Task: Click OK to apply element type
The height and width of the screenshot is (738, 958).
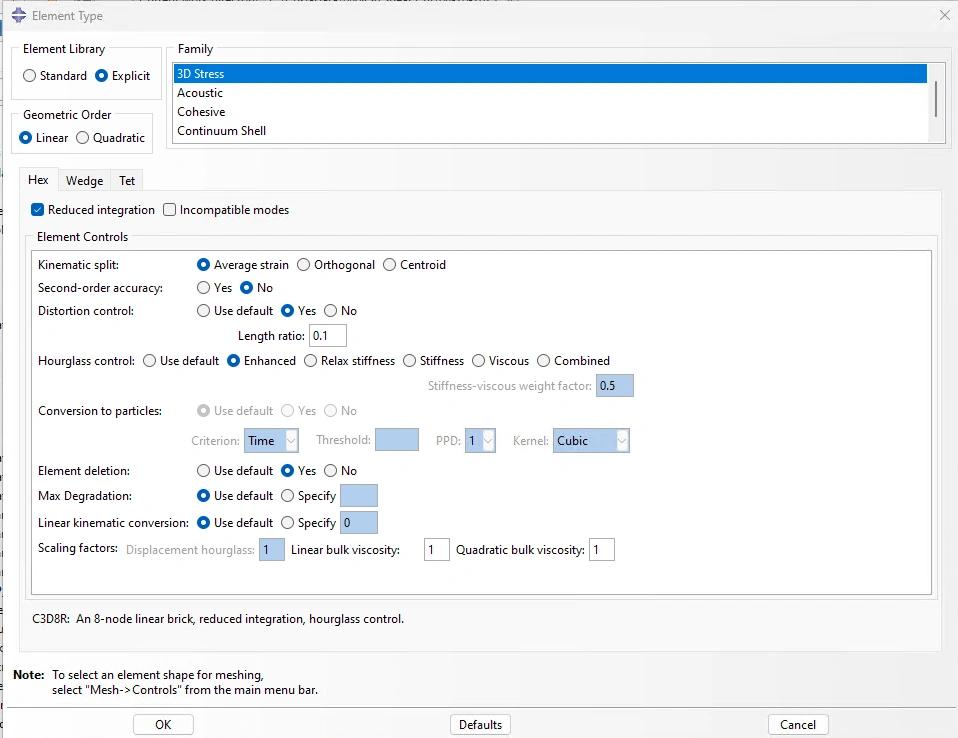Action: click(163, 725)
